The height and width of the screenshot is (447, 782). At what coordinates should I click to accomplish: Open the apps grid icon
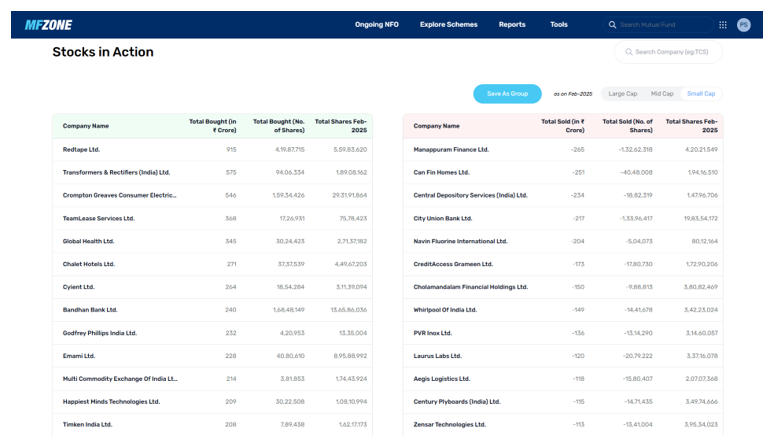pos(723,25)
